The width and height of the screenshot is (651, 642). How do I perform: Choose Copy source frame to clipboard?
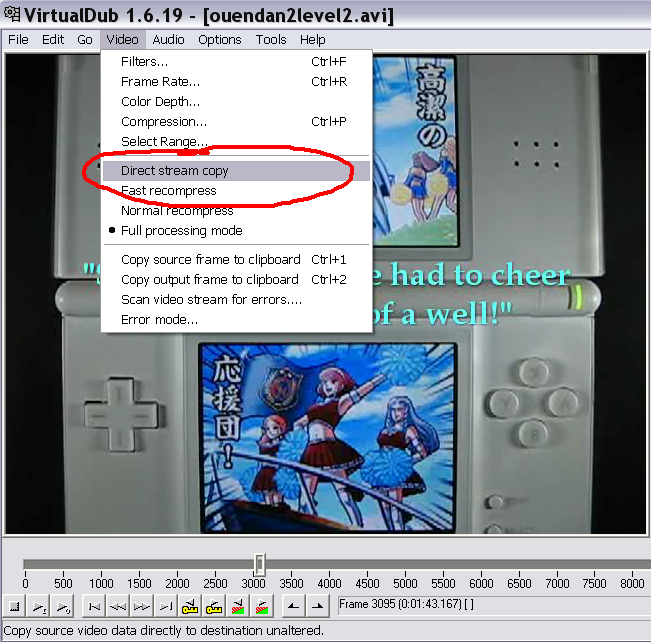click(x=236, y=260)
